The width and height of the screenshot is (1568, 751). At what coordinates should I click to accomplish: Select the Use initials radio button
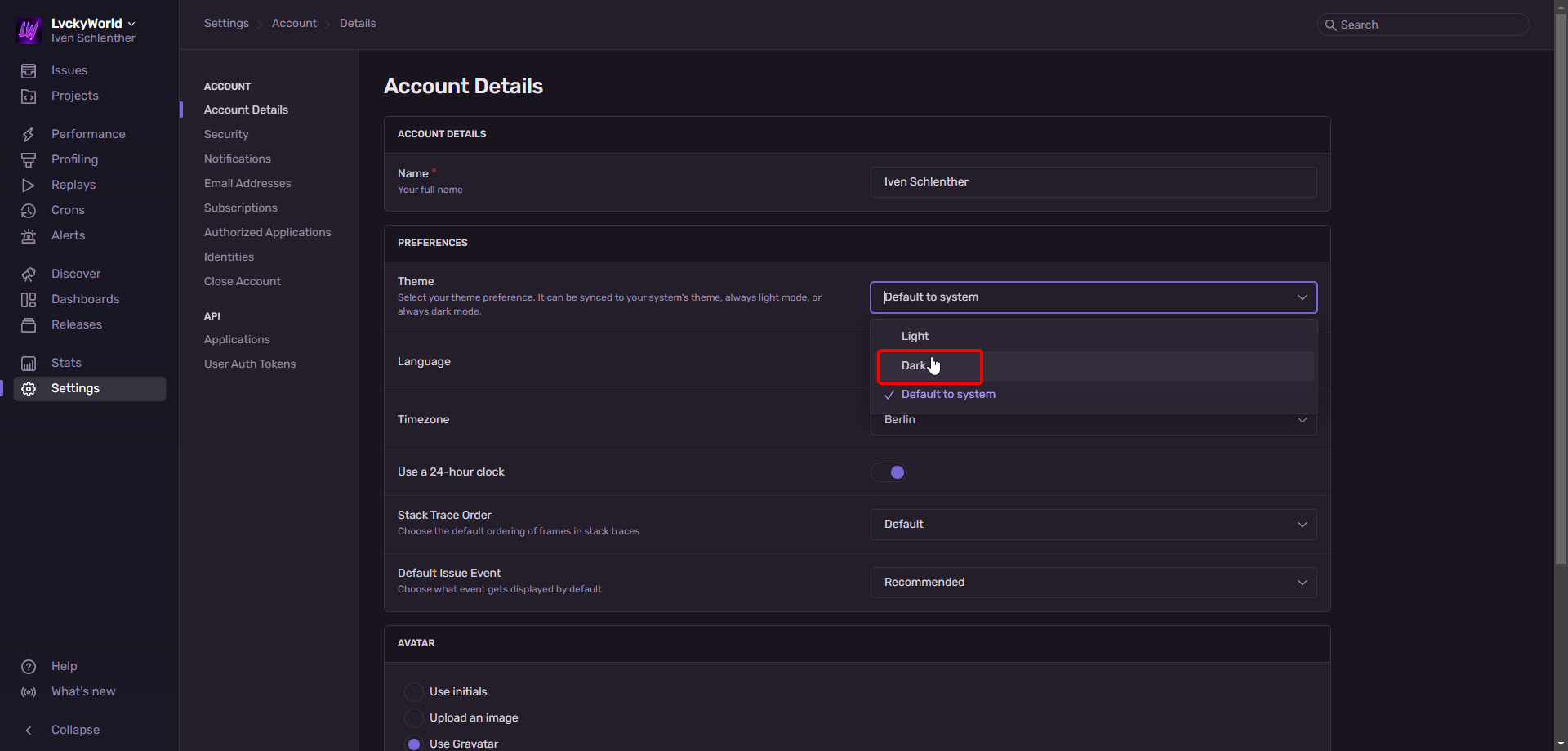414,692
